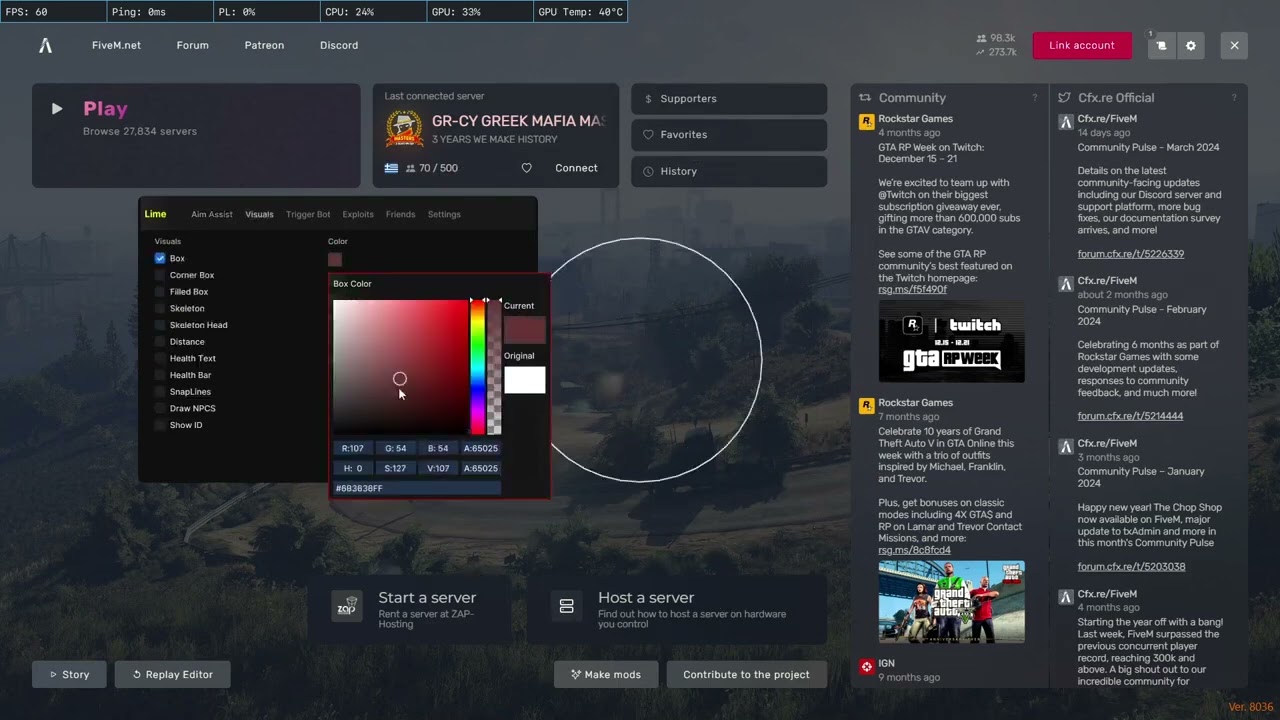This screenshot has height=720, width=1280.
Task: Click the Cfx.re/FiveM avatar on January post
Action: [x=1066, y=445]
